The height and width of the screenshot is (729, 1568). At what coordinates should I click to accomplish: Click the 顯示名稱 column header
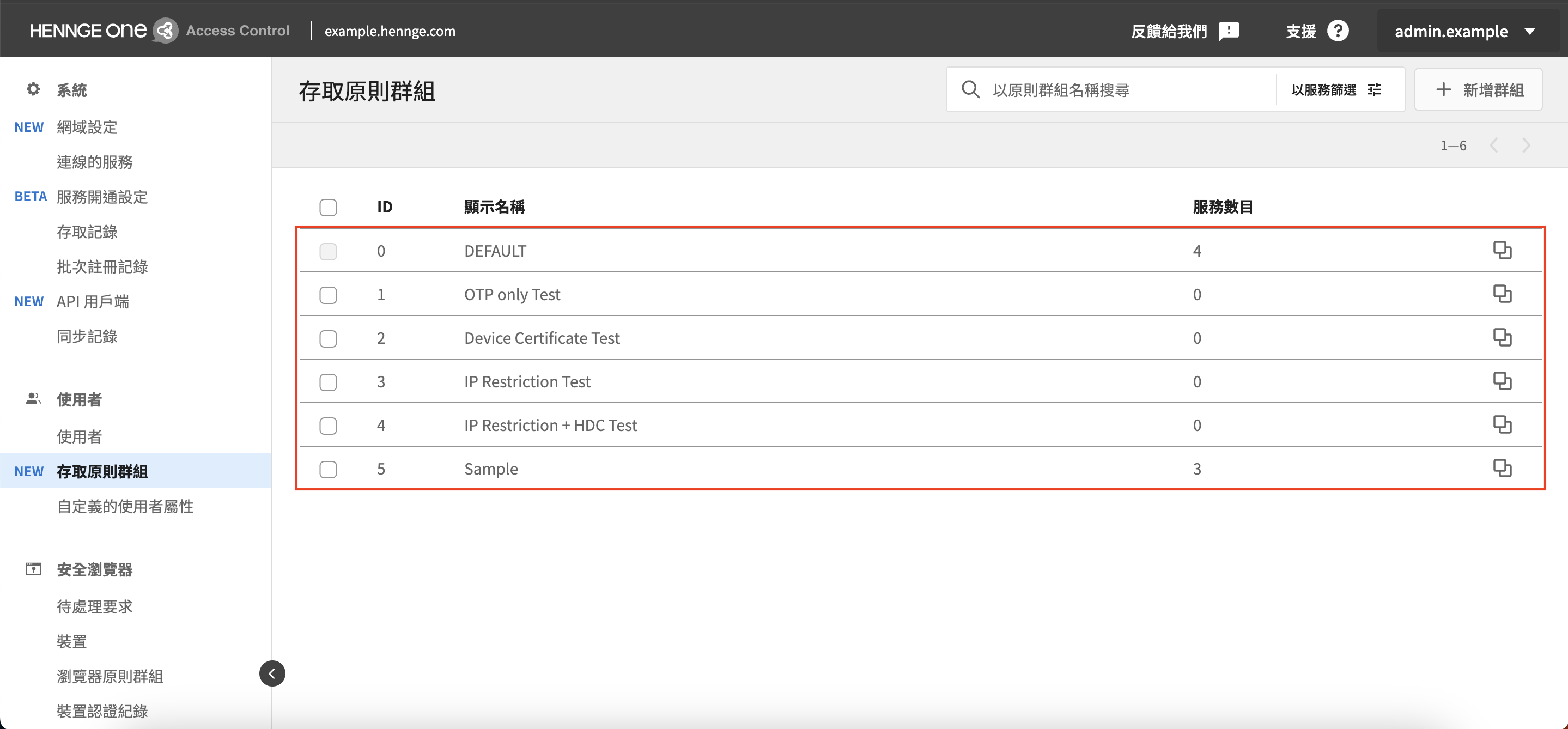[494, 207]
